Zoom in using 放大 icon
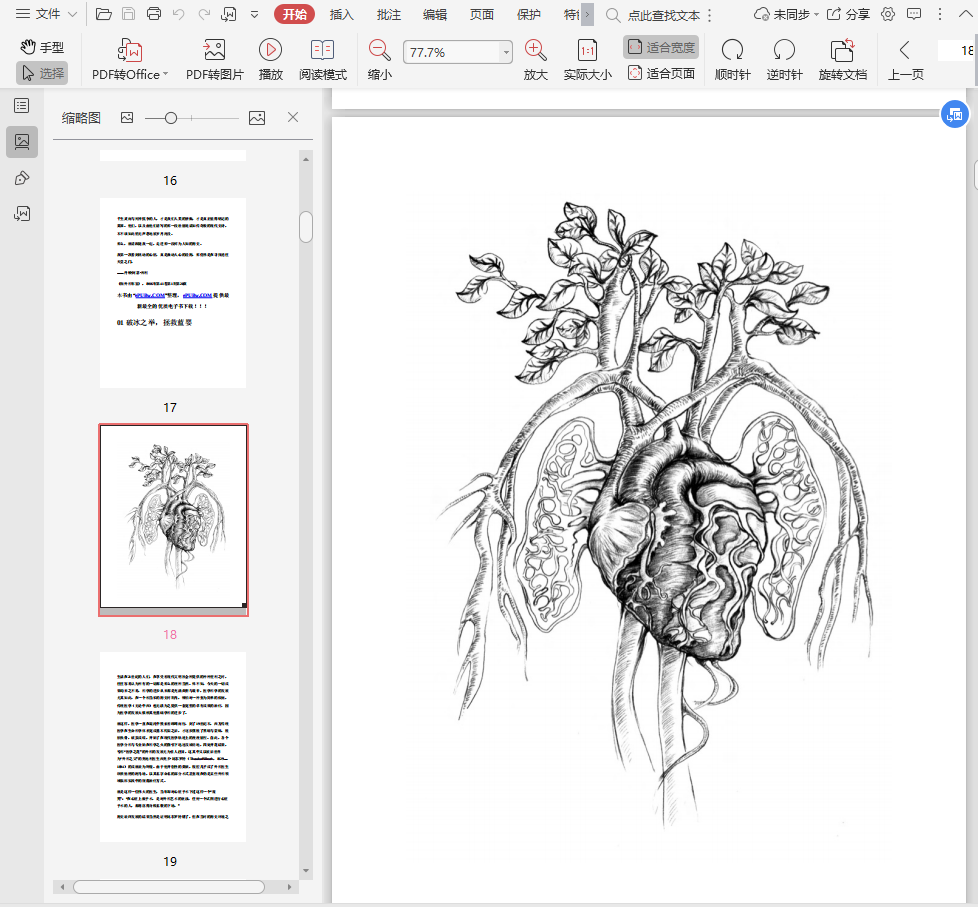 [536, 51]
